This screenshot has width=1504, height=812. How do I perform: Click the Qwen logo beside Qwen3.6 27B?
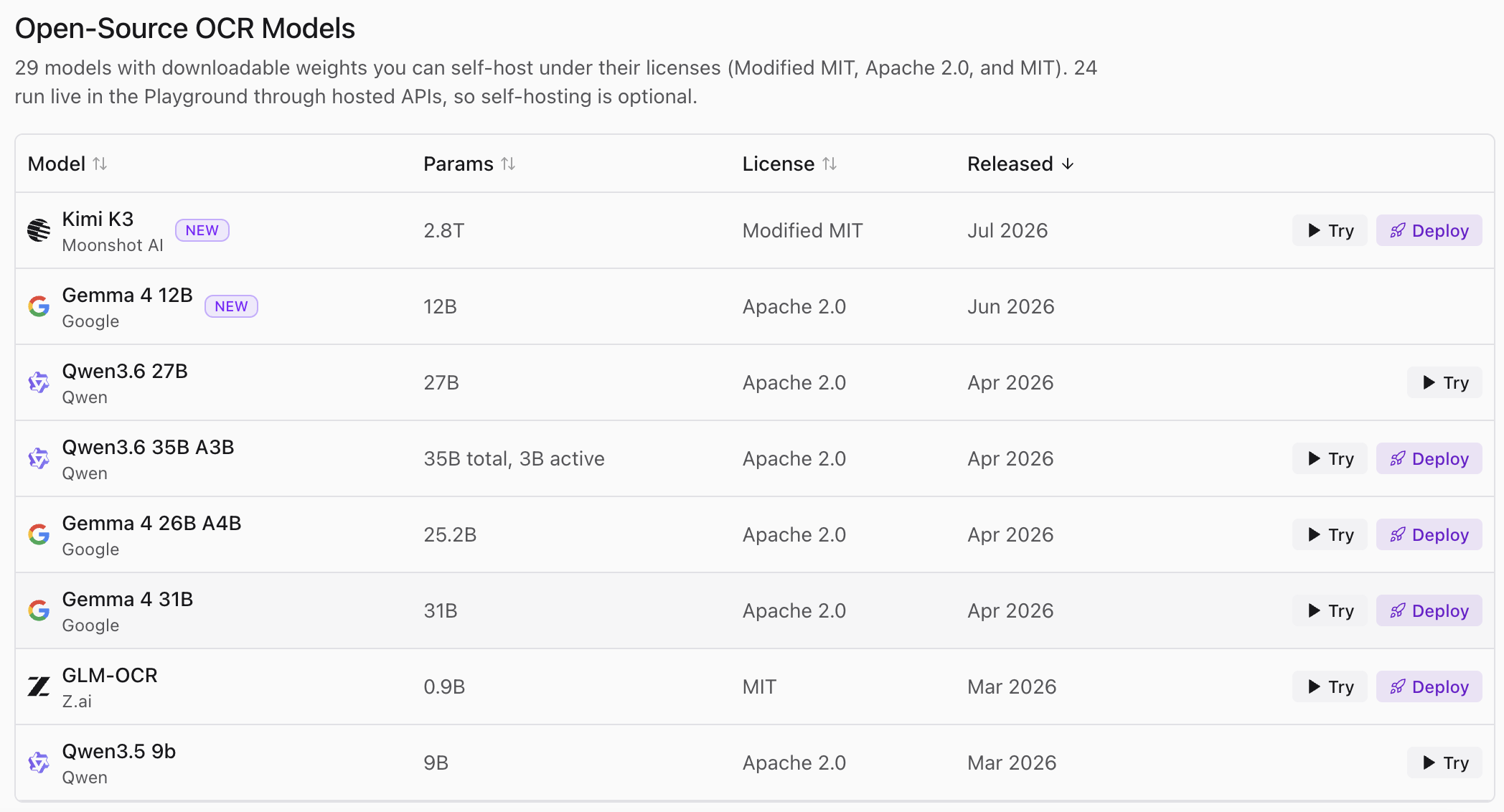pyautogui.click(x=39, y=382)
